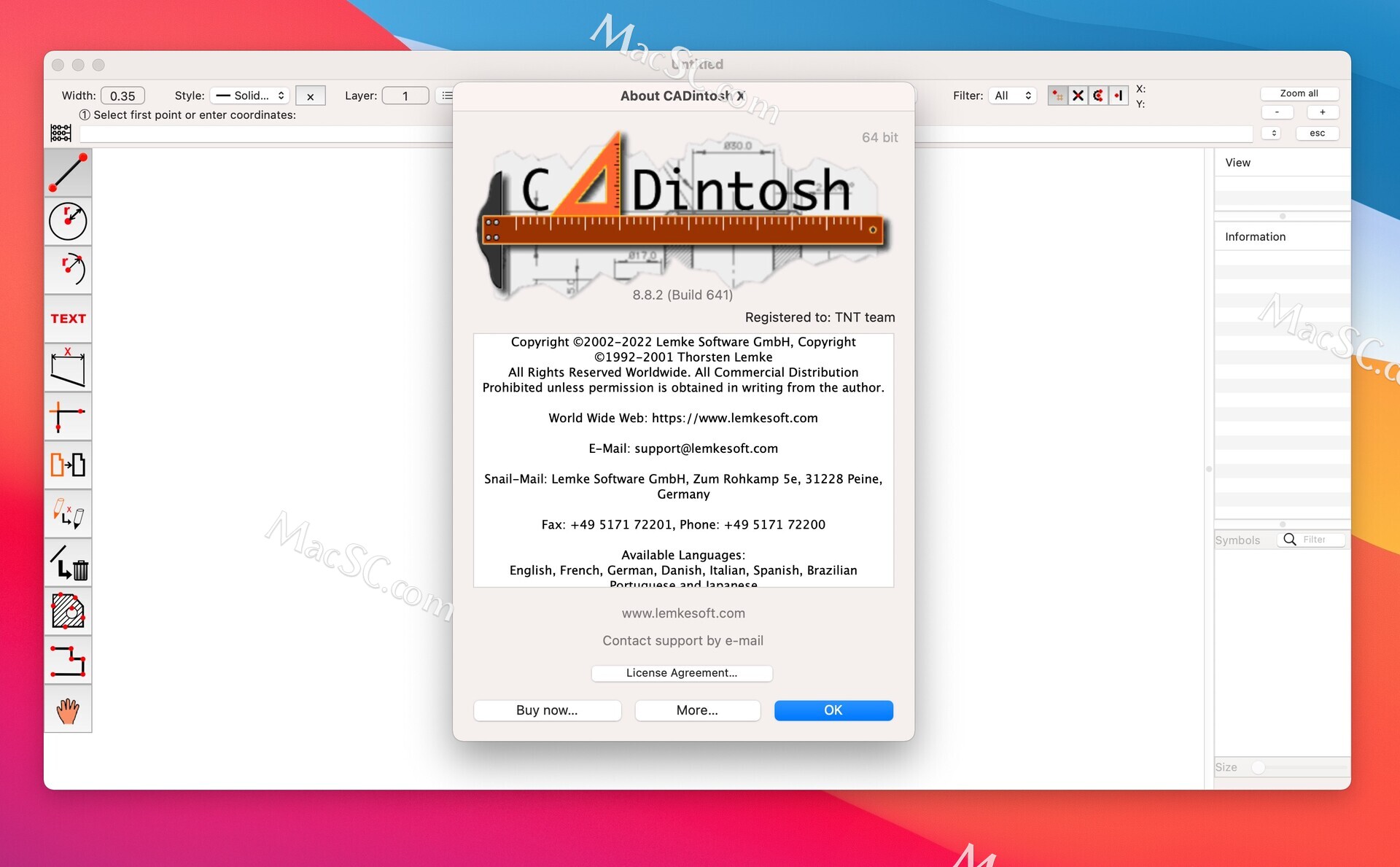Open the Style line dropdown
The width and height of the screenshot is (1400, 867).
click(x=250, y=96)
